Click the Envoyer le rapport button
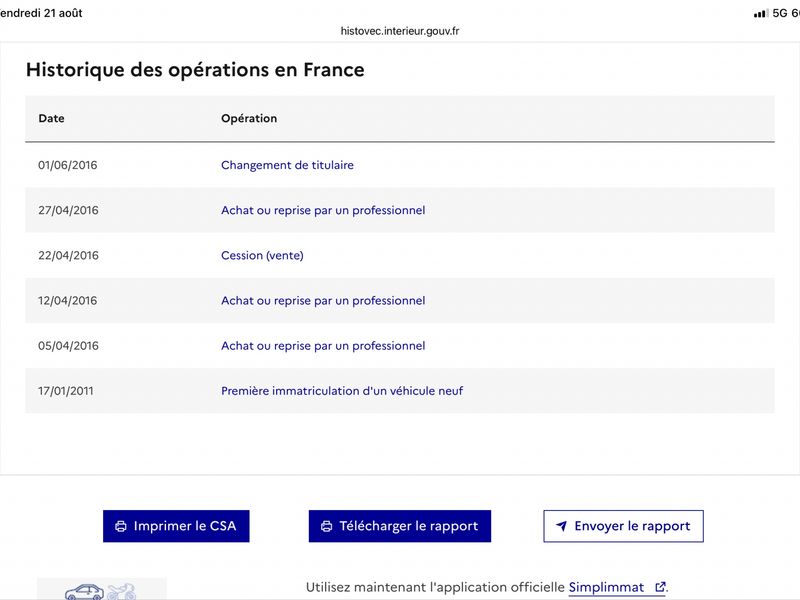800x600 pixels. pos(623,526)
